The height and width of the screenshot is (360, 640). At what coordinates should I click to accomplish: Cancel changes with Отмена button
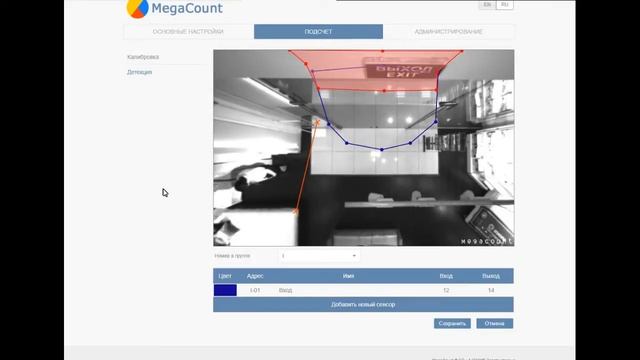pos(495,323)
